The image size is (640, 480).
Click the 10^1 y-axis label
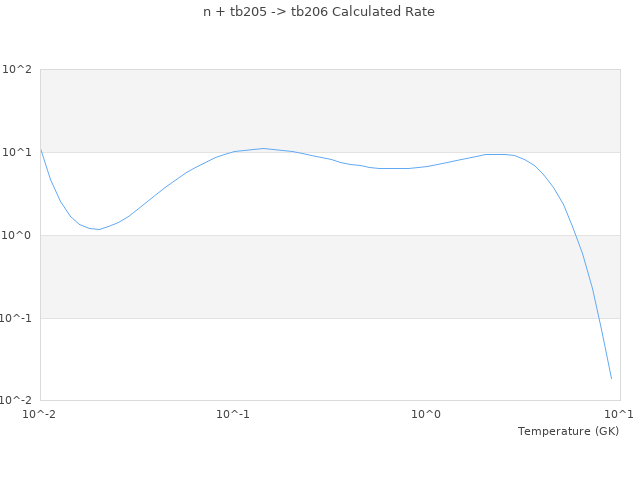[18, 153]
